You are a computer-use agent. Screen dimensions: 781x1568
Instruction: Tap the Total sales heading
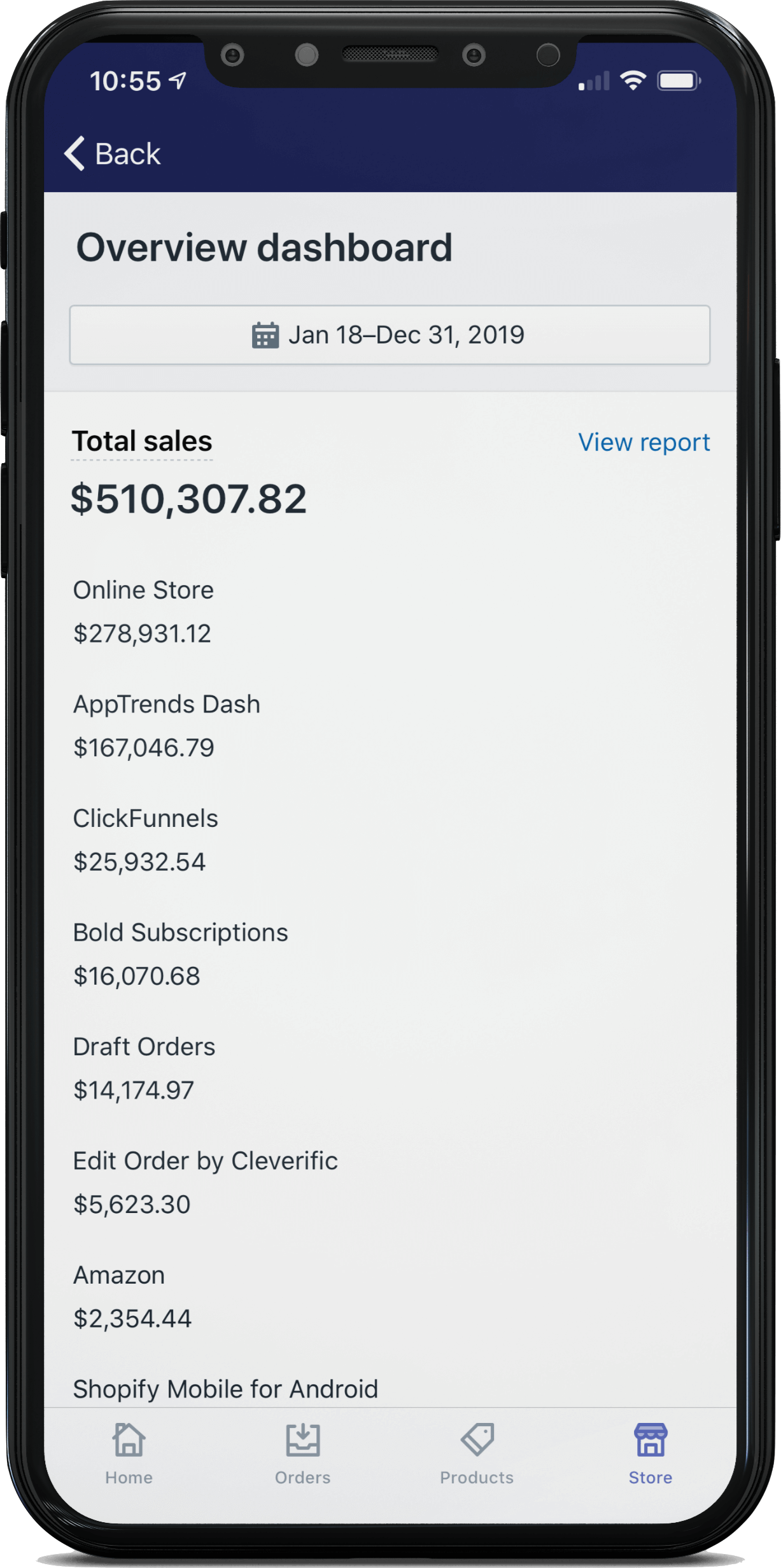coord(142,441)
